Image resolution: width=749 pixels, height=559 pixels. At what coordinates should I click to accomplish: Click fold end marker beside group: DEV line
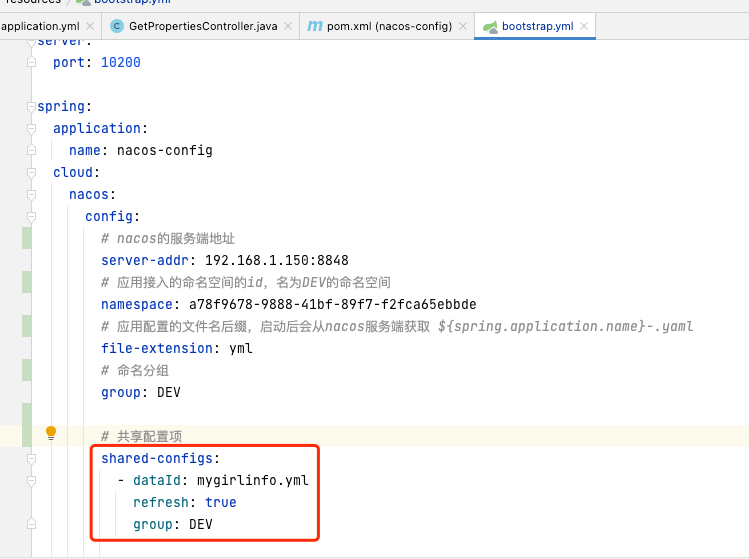click(33, 524)
